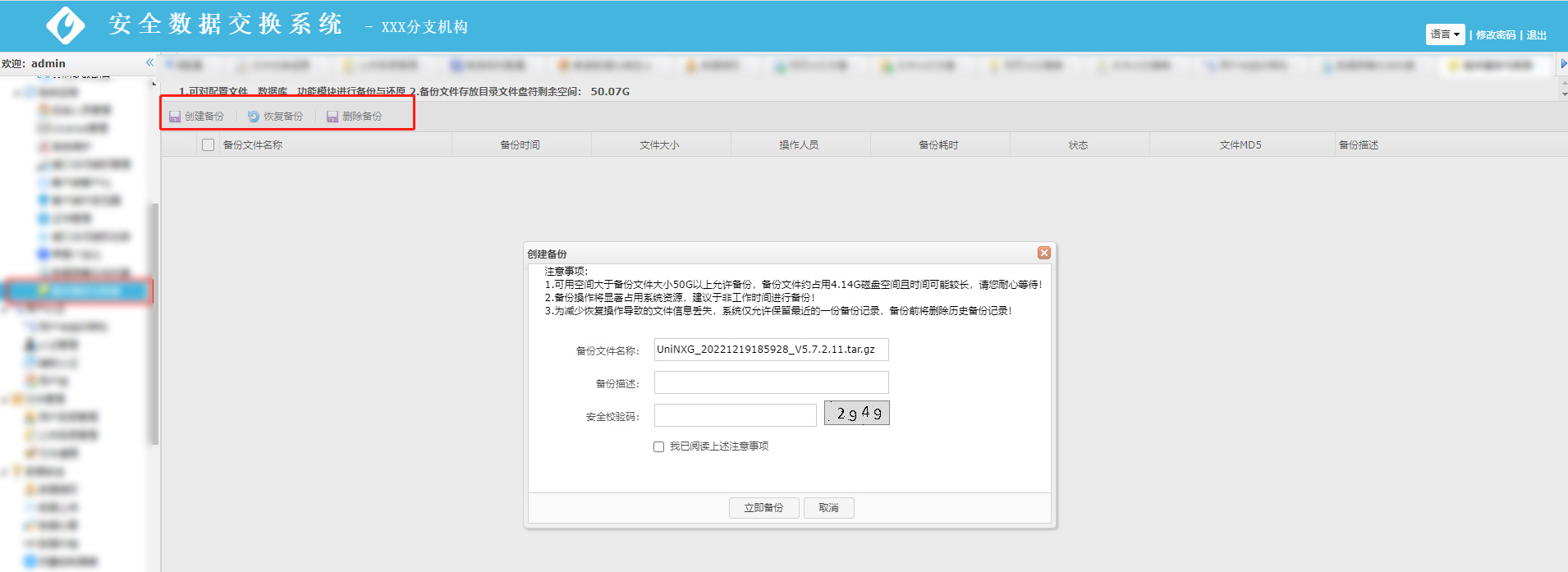Click the 删除备份 delete icon
This screenshot has width=1568, height=572.
[332, 117]
